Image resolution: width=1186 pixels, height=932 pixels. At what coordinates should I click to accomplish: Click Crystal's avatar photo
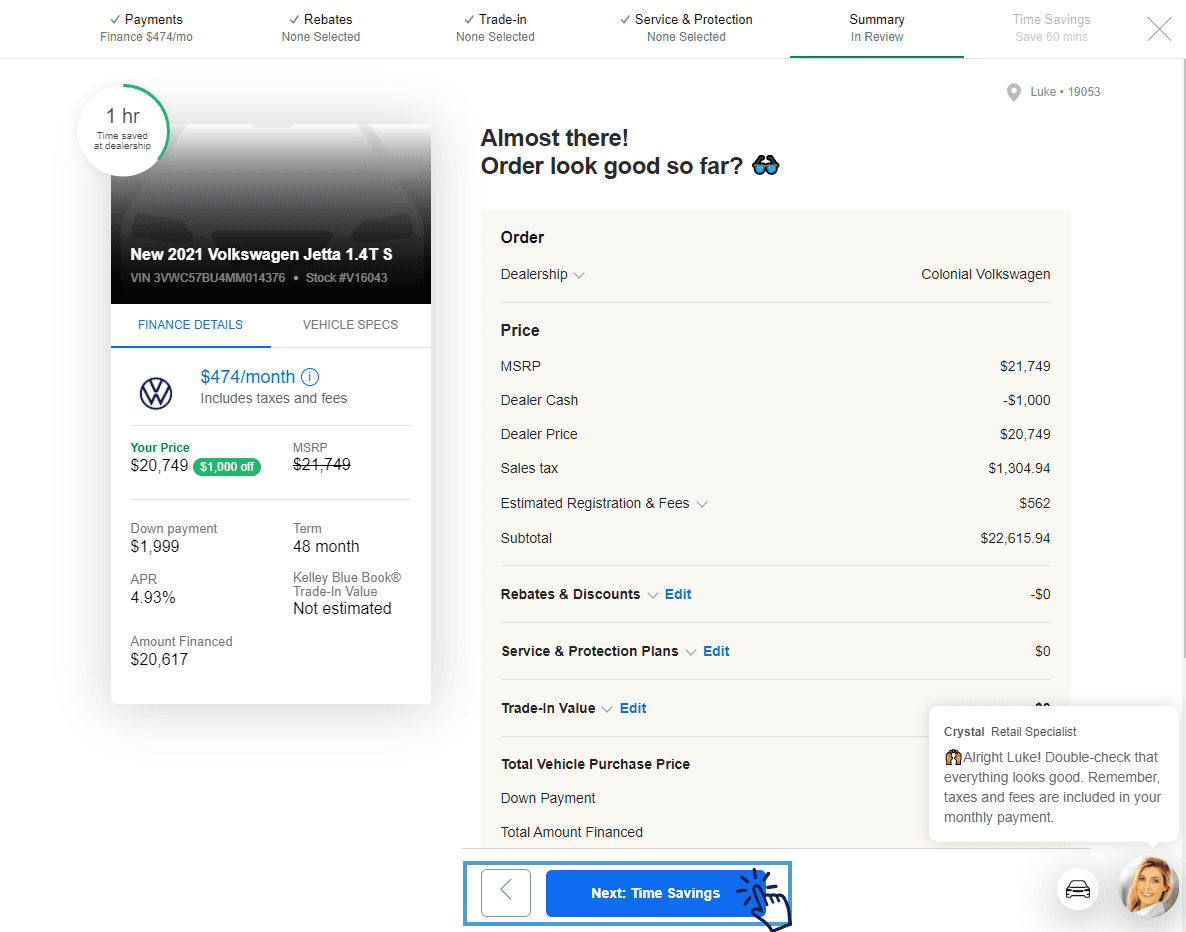pos(1149,887)
